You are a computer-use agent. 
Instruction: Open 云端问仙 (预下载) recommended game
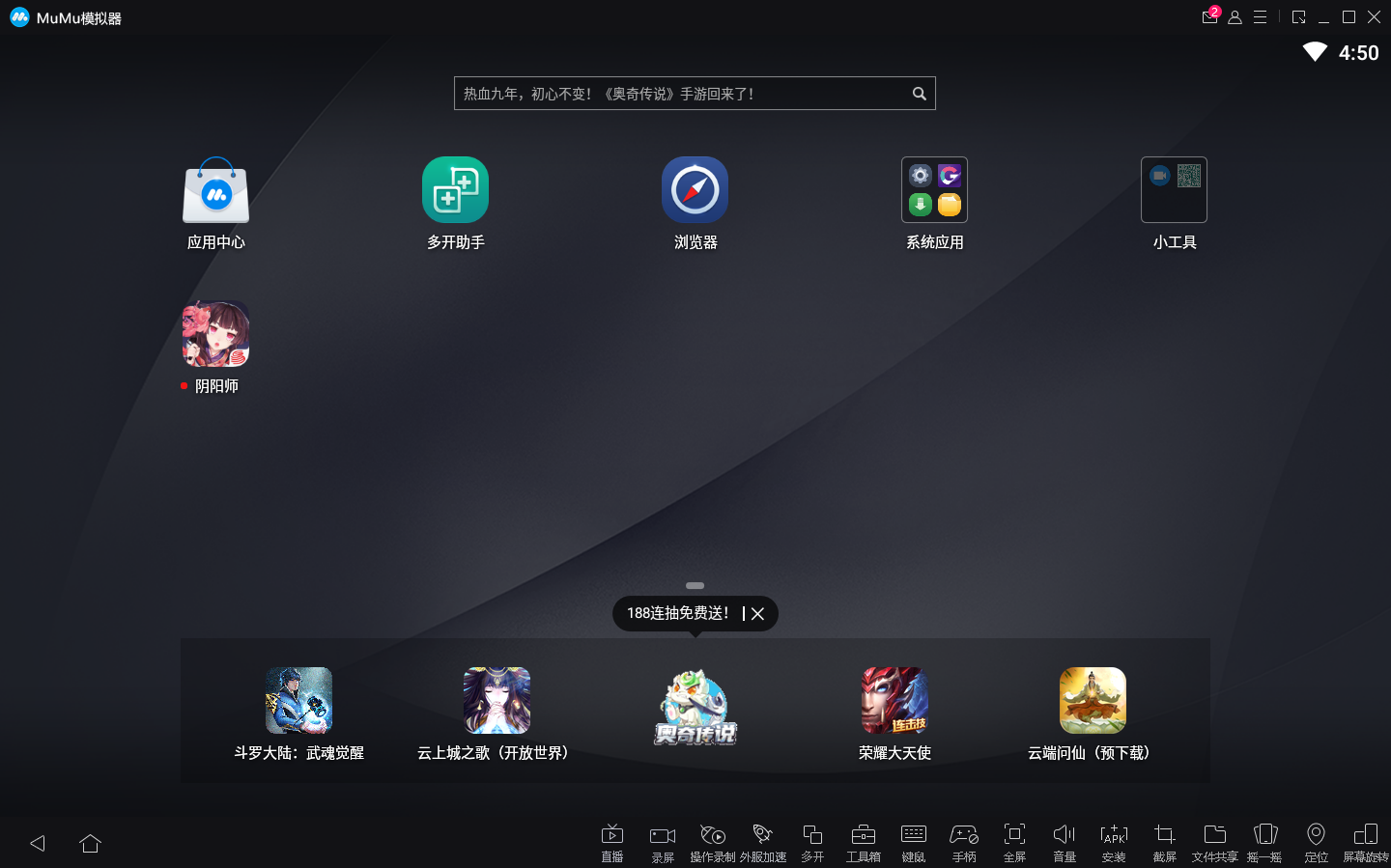(1093, 701)
